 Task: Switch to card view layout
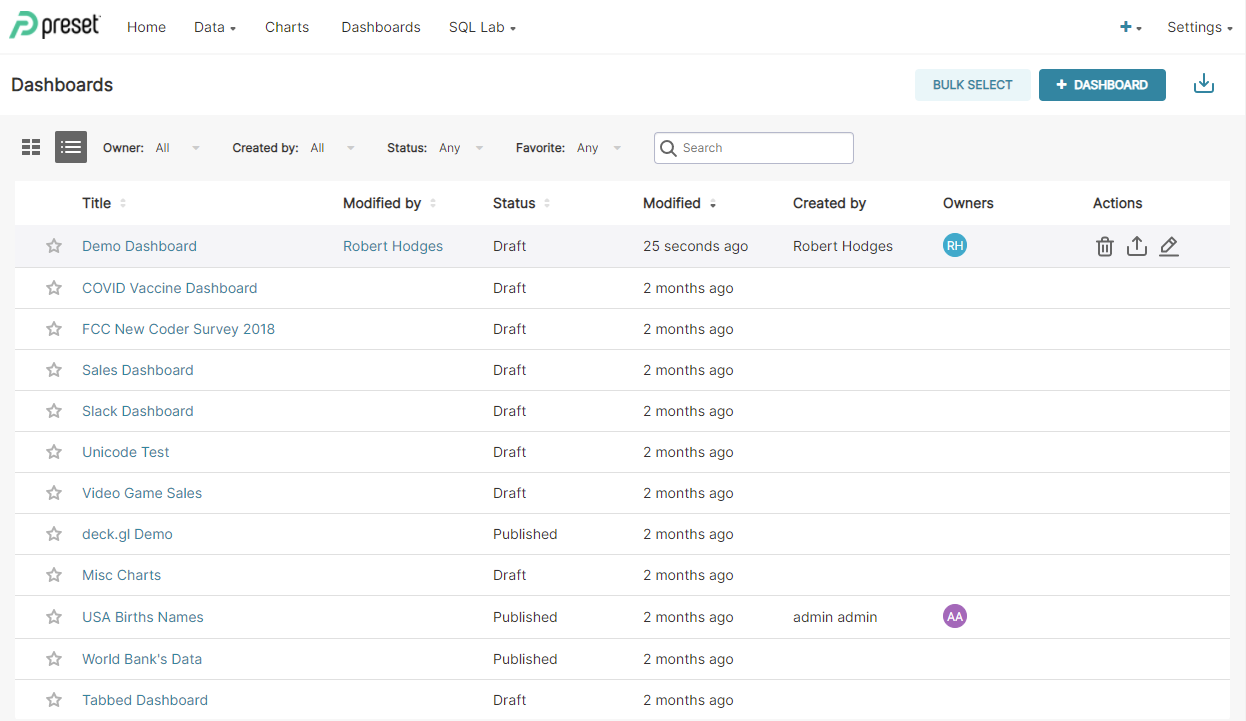coord(30,147)
